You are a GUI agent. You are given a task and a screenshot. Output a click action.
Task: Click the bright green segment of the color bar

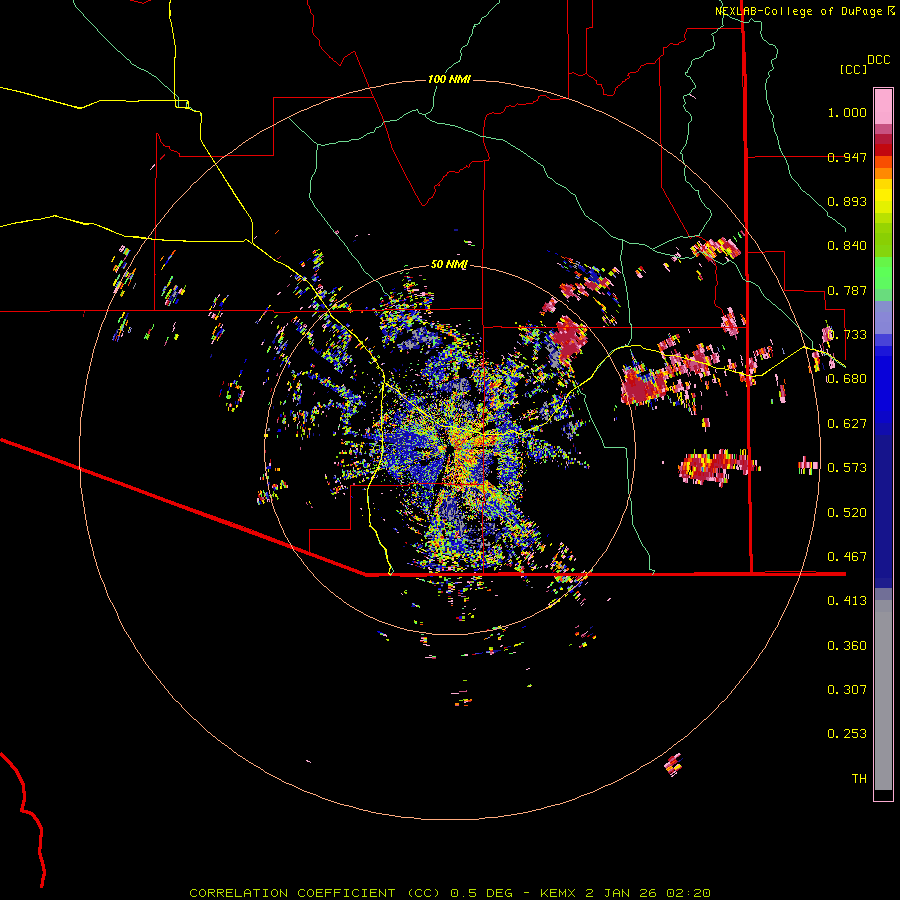pos(883,273)
